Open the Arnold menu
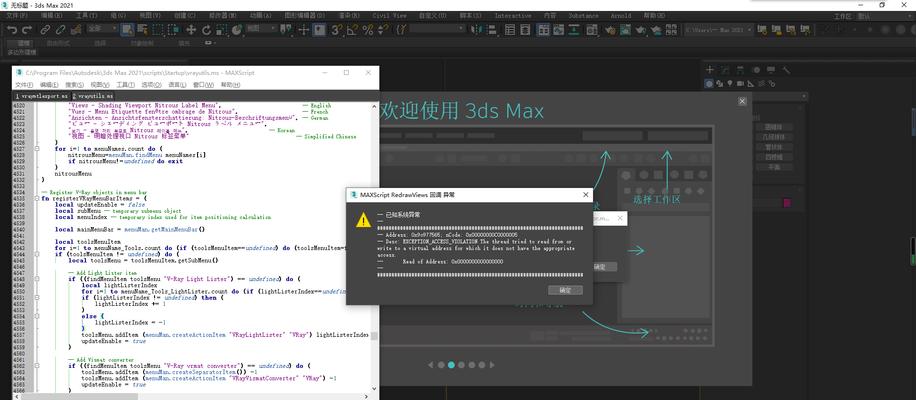This screenshot has width=916, height=400. (x=621, y=16)
